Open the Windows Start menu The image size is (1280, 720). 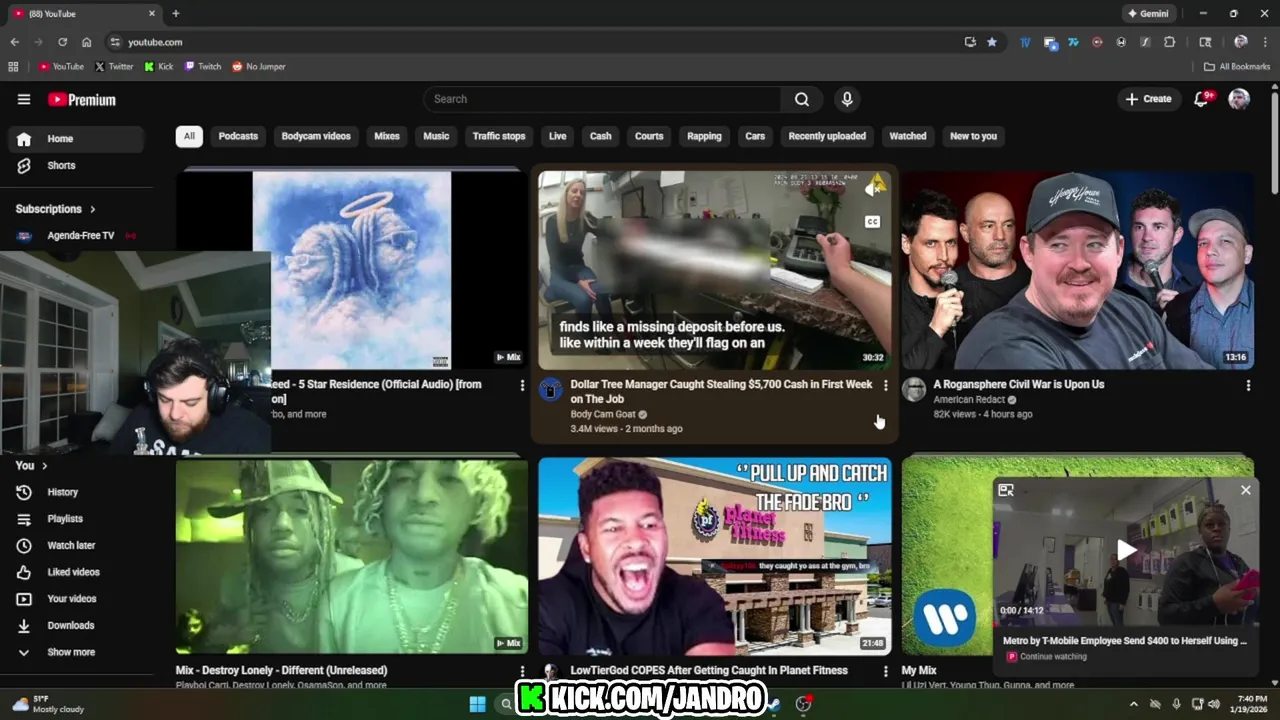tap(477, 704)
